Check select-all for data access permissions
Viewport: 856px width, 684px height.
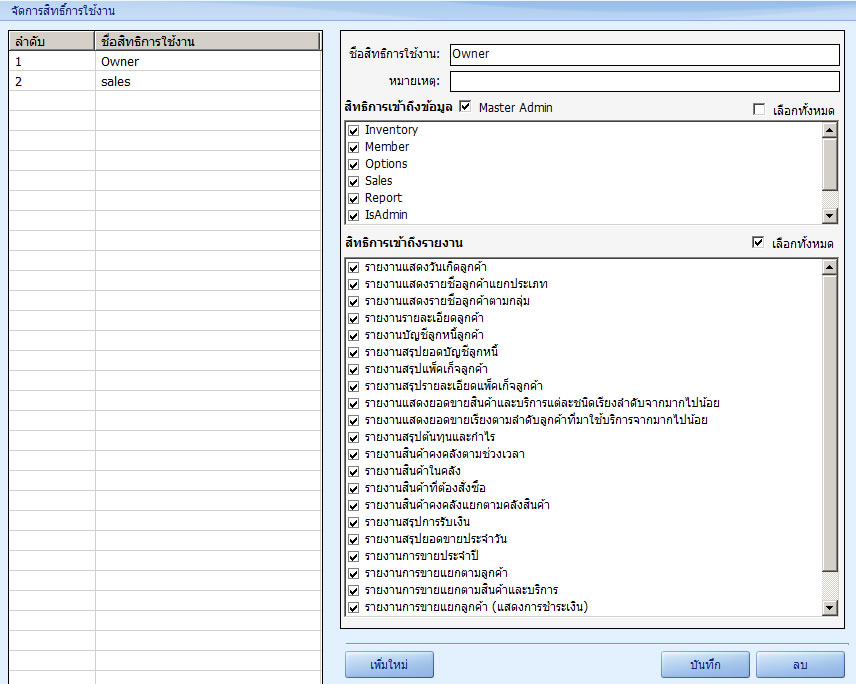pyautogui.click(x=759, y=110)
